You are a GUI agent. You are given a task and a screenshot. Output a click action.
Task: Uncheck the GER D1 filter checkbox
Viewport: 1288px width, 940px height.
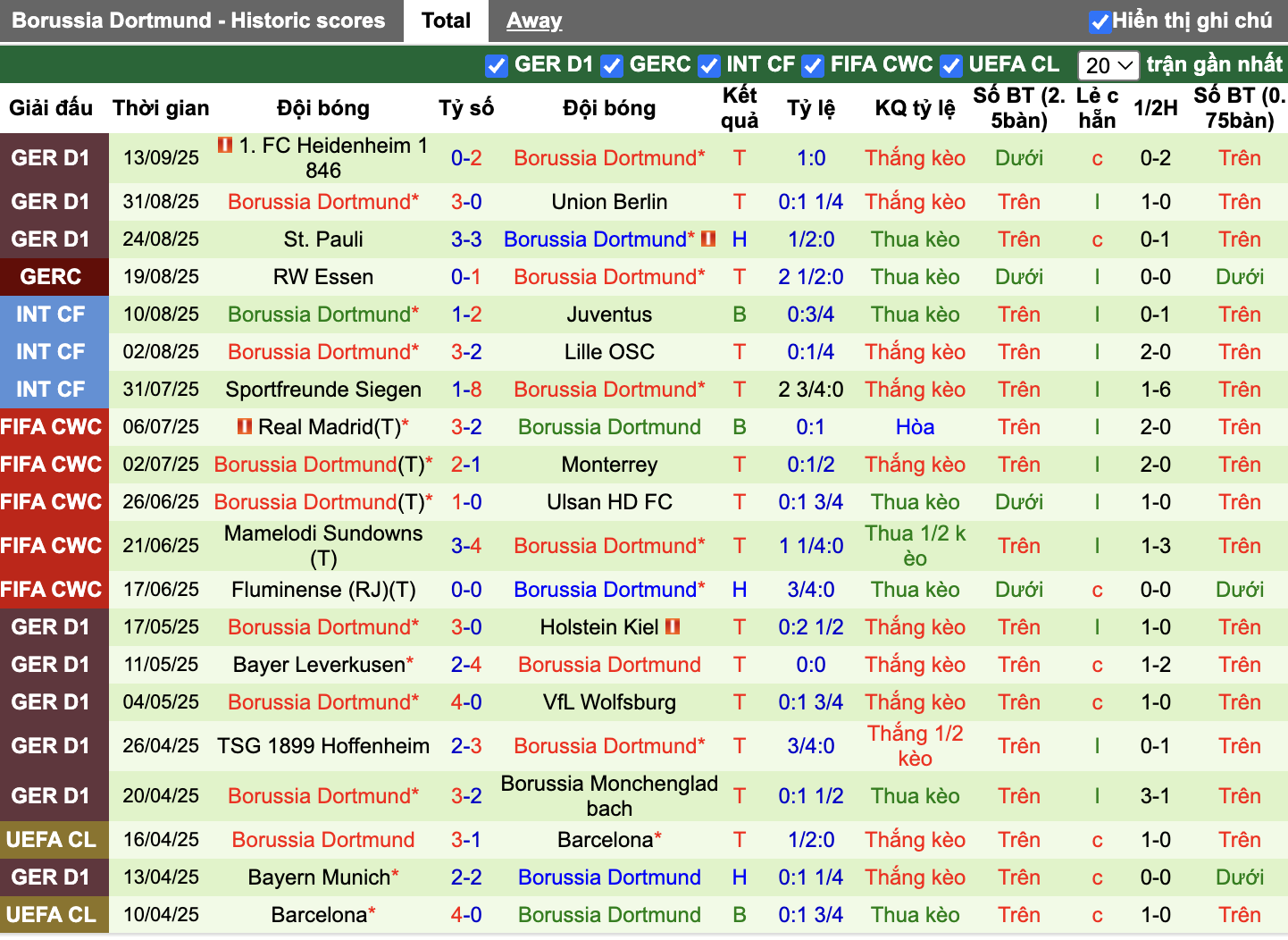tap(496, 65)
